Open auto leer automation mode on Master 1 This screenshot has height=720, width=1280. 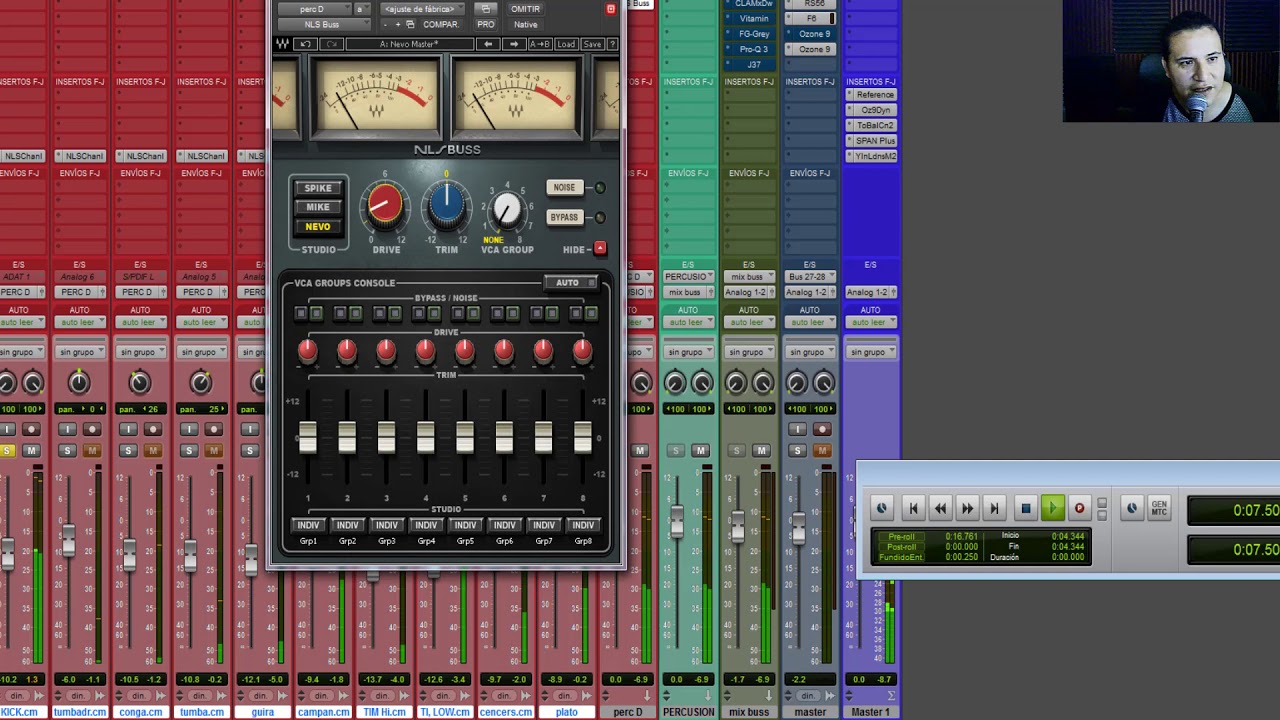pos(870,322)
